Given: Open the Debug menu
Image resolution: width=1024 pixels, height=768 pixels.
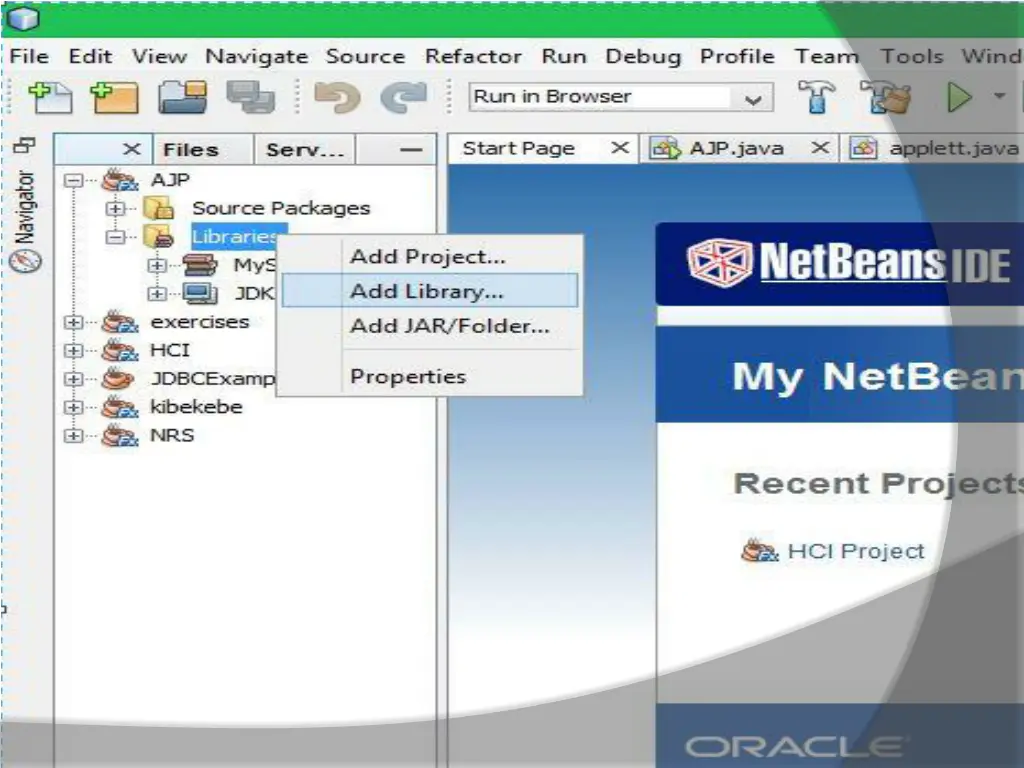Looking at the screenshot, I should [643, 57].
